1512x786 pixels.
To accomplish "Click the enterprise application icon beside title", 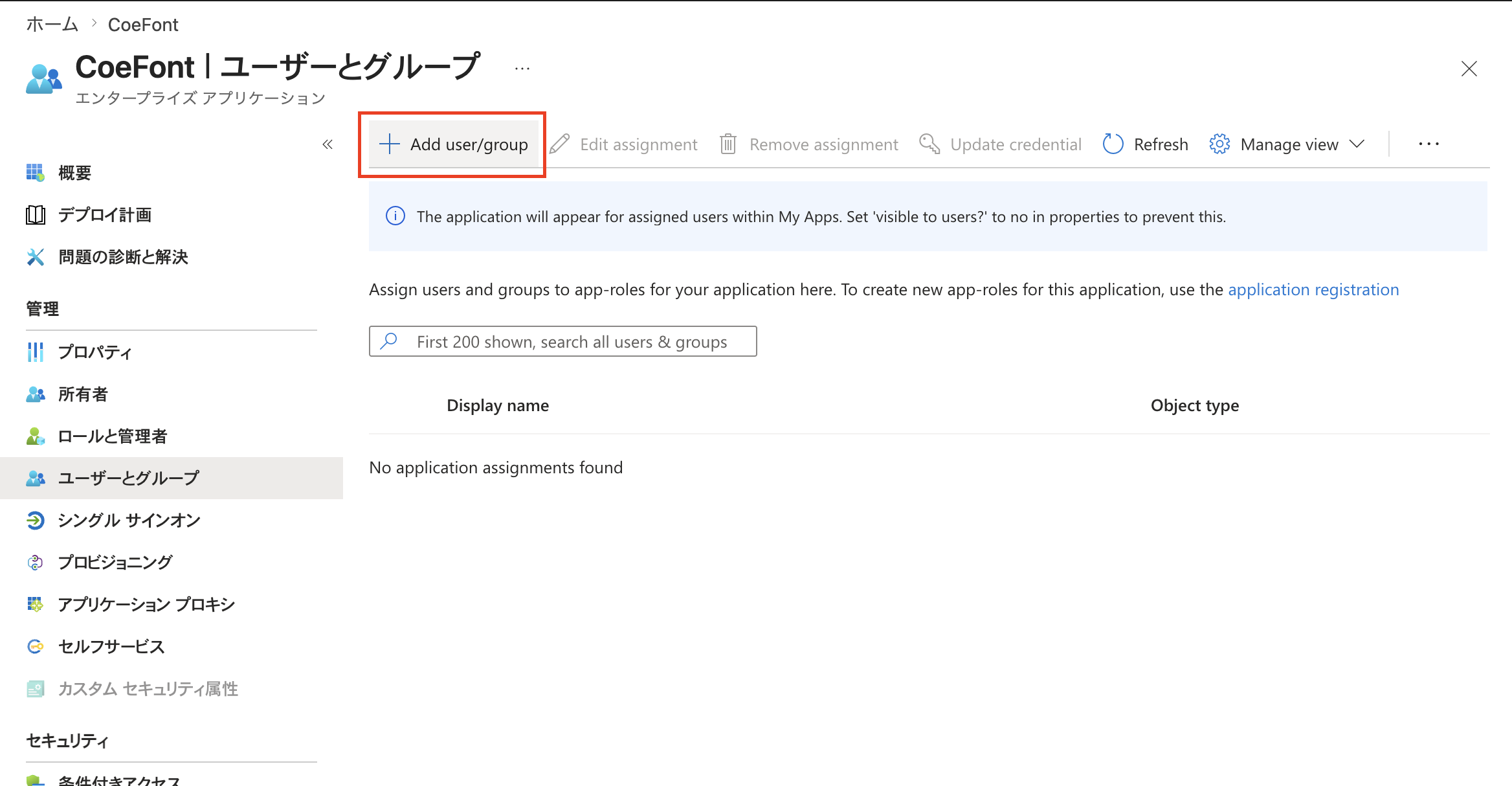I will pyautogui.click(x=43, y=79).
